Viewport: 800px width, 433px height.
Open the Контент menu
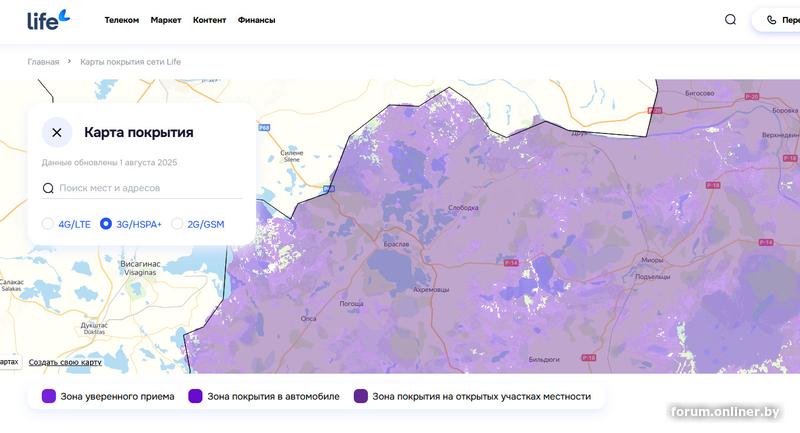(209, 20)
